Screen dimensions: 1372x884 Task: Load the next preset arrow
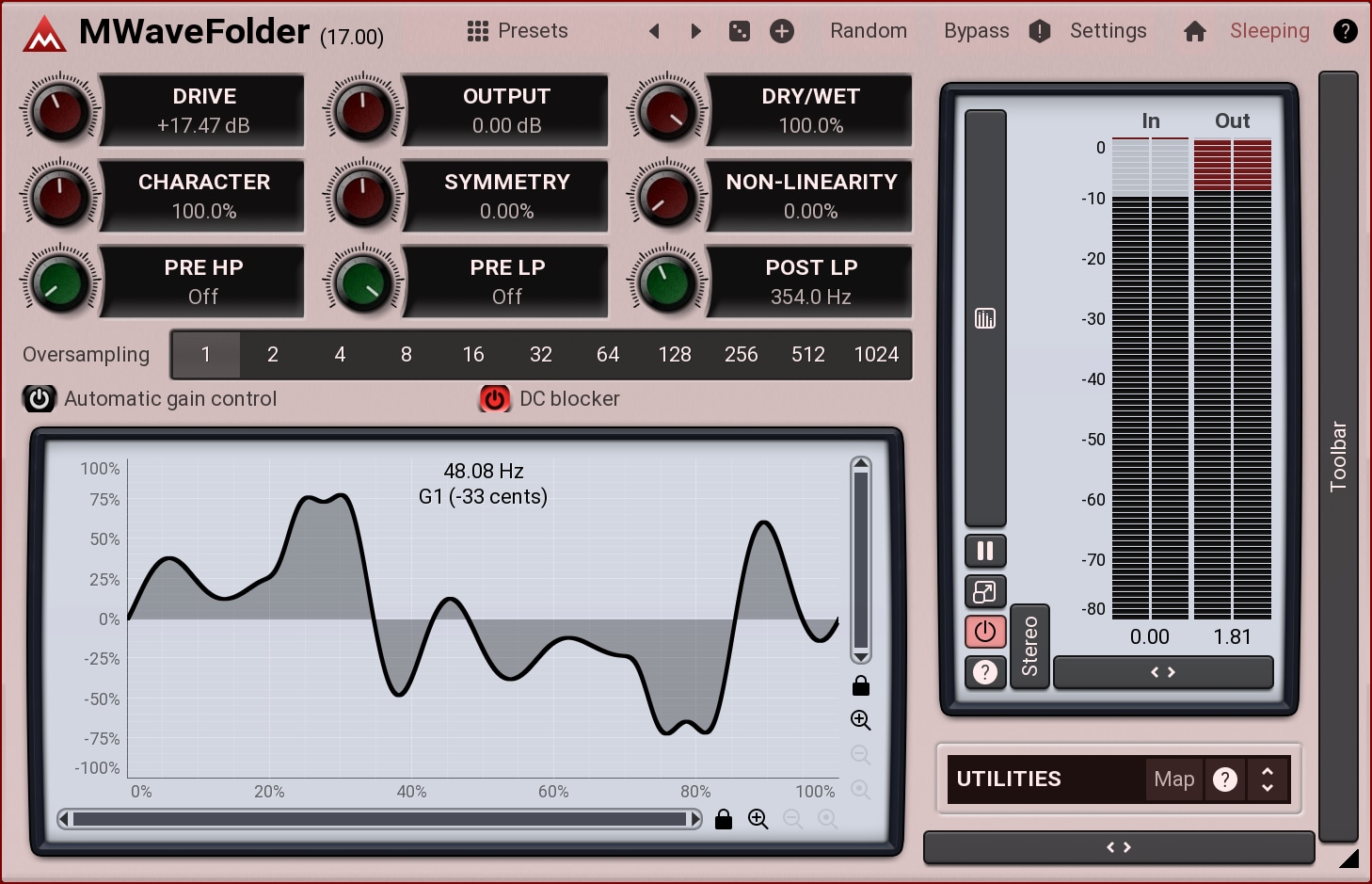coord(696,31)
